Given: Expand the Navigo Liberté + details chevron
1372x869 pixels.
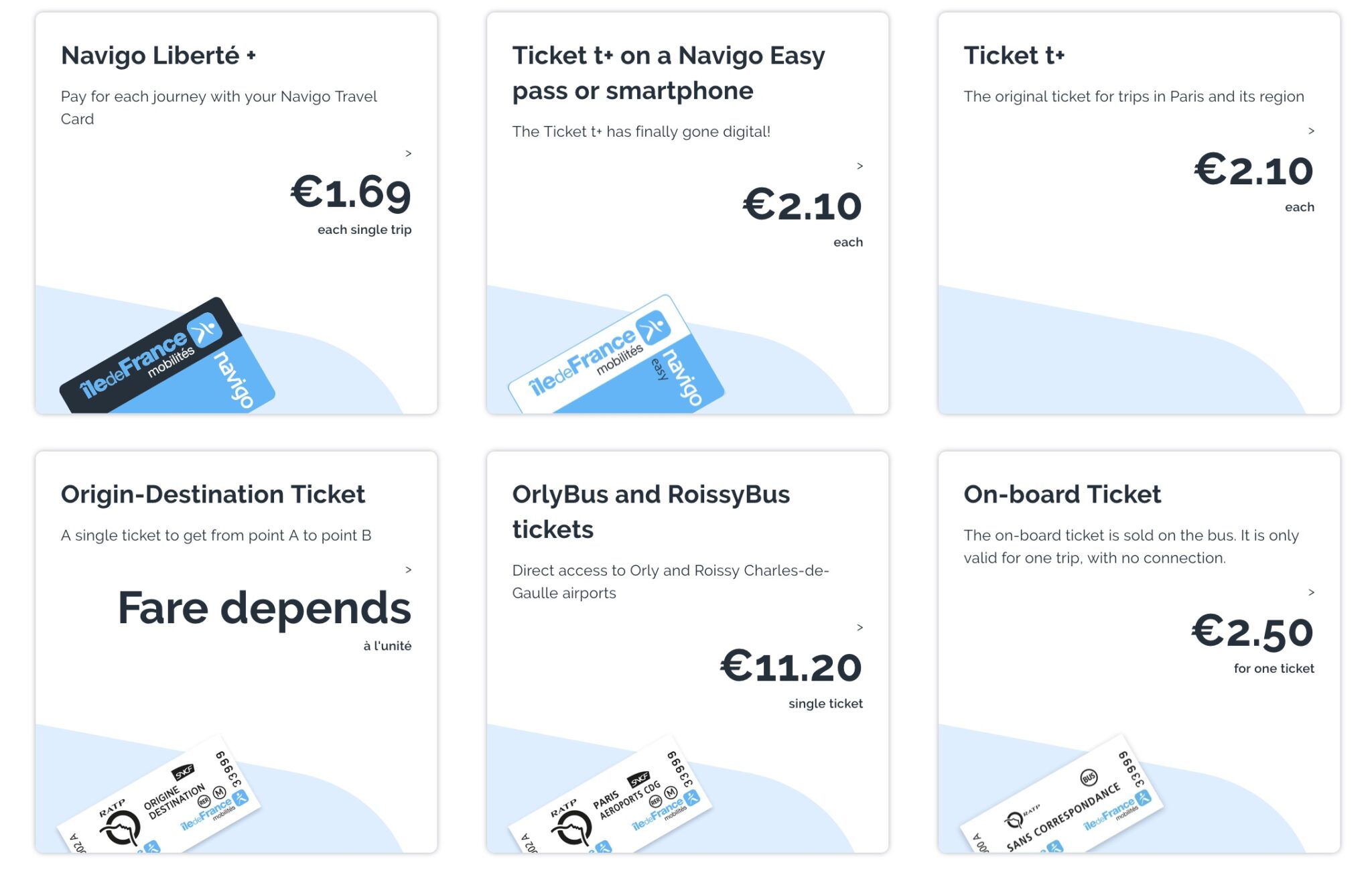Looking at the screenshot, I should click(x=408, y=153).
